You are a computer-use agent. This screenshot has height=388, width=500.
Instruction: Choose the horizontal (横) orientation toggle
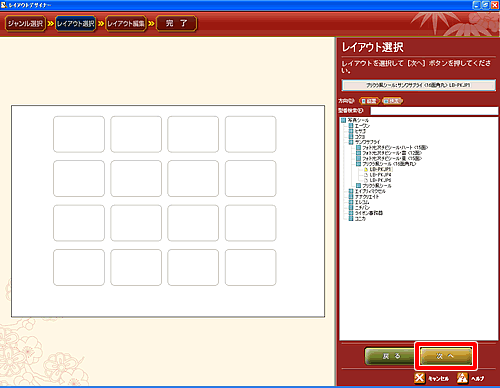point(392,101)
